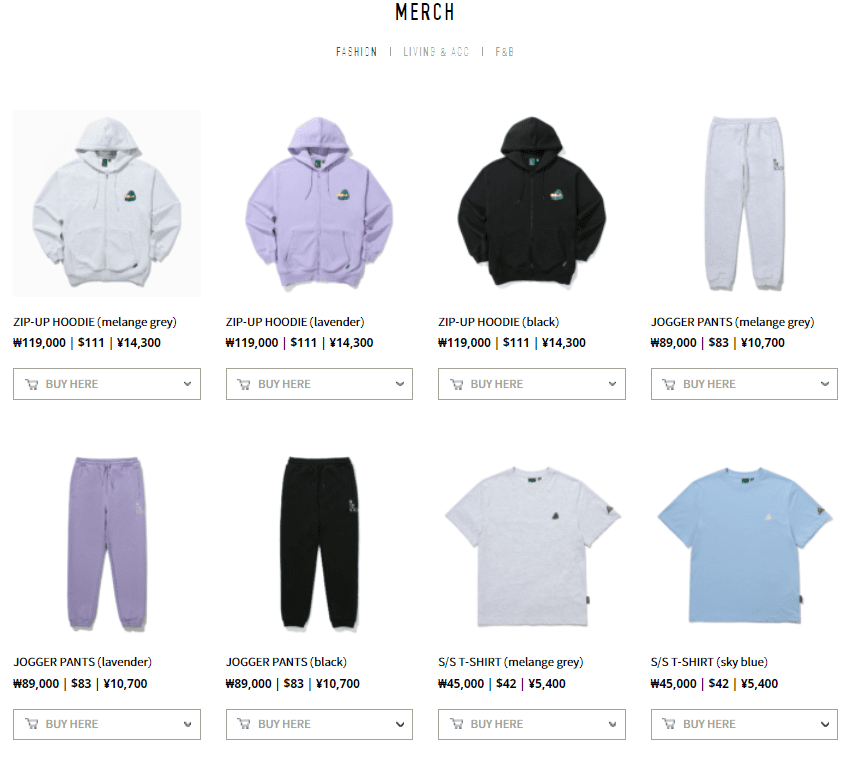This screenshot has height=769, width=859.
Task: Expand the BUY HERE chevron for the sky blue T-shirt
Action: (825, 724)
